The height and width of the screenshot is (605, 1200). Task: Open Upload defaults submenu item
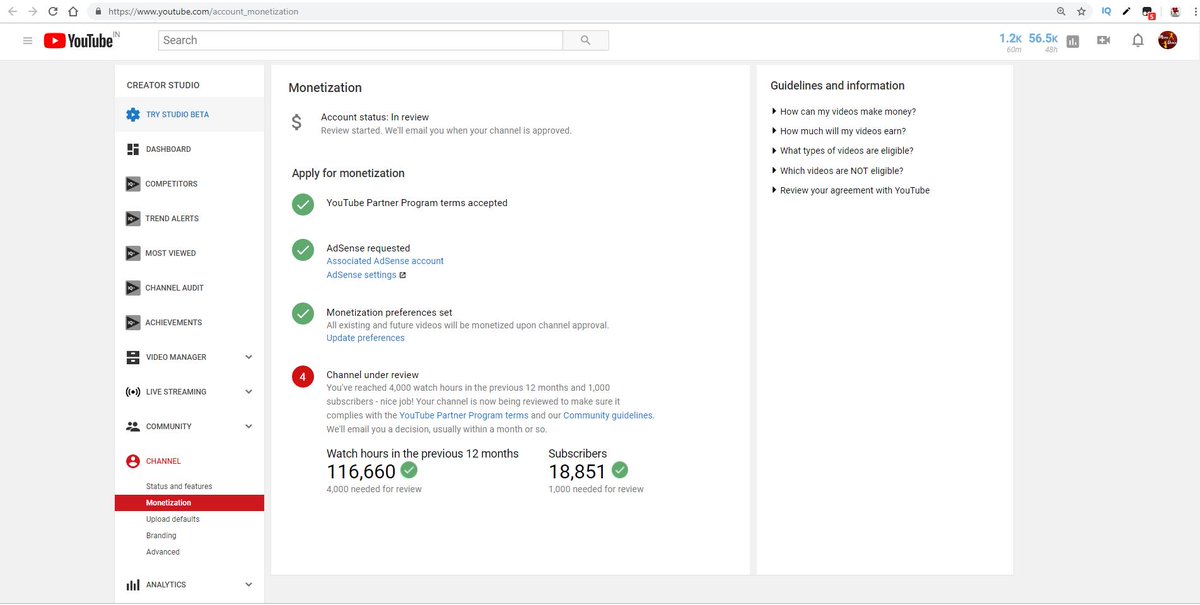[x=173, y=519]
